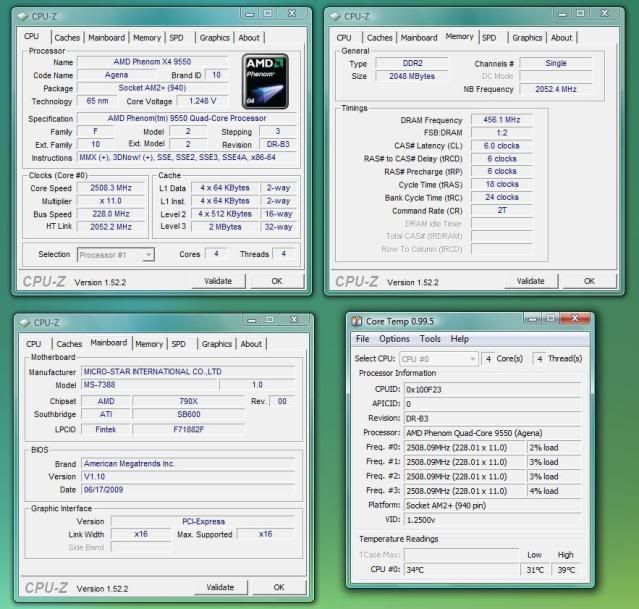Screen dimensions: 639x609
Task: Open Graphics tab in the Memory window
Action: point(527,38)
